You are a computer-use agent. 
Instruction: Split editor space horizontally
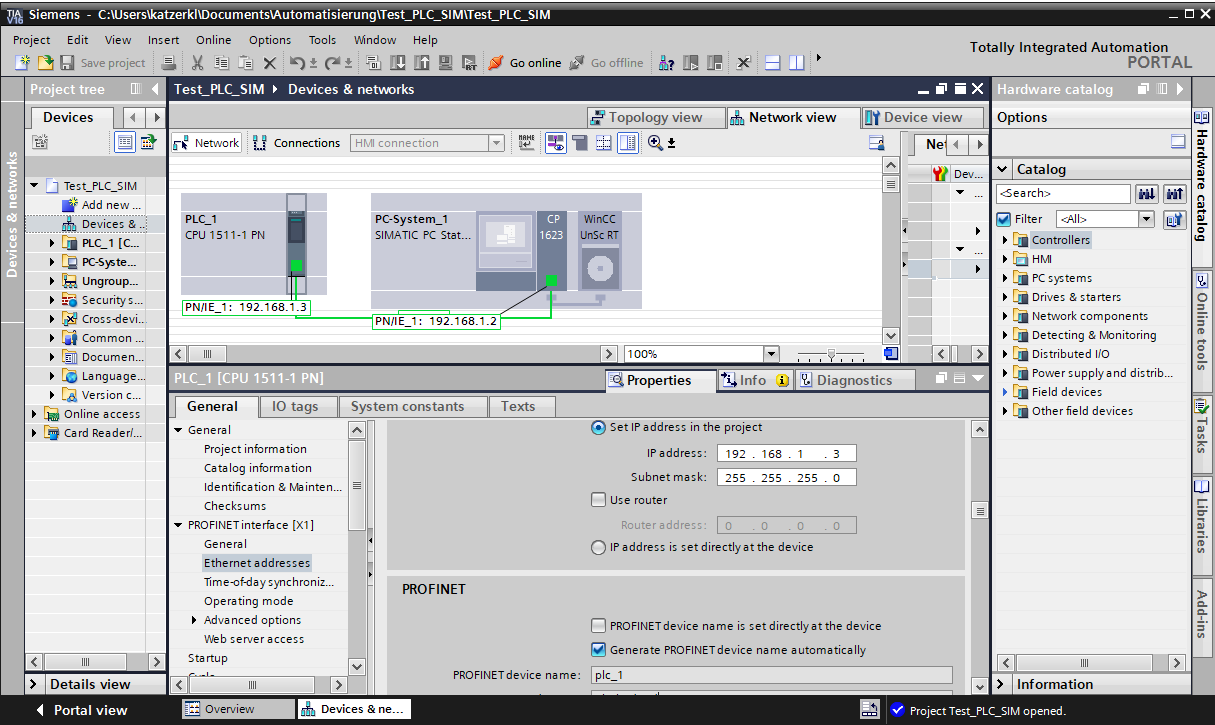click(x=773, y=63)
